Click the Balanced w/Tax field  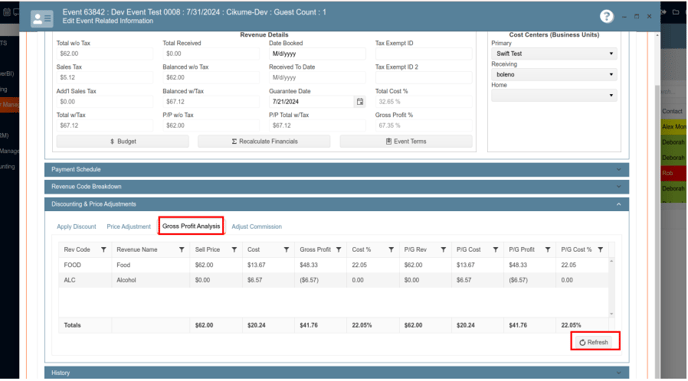[x=211, y=101]
